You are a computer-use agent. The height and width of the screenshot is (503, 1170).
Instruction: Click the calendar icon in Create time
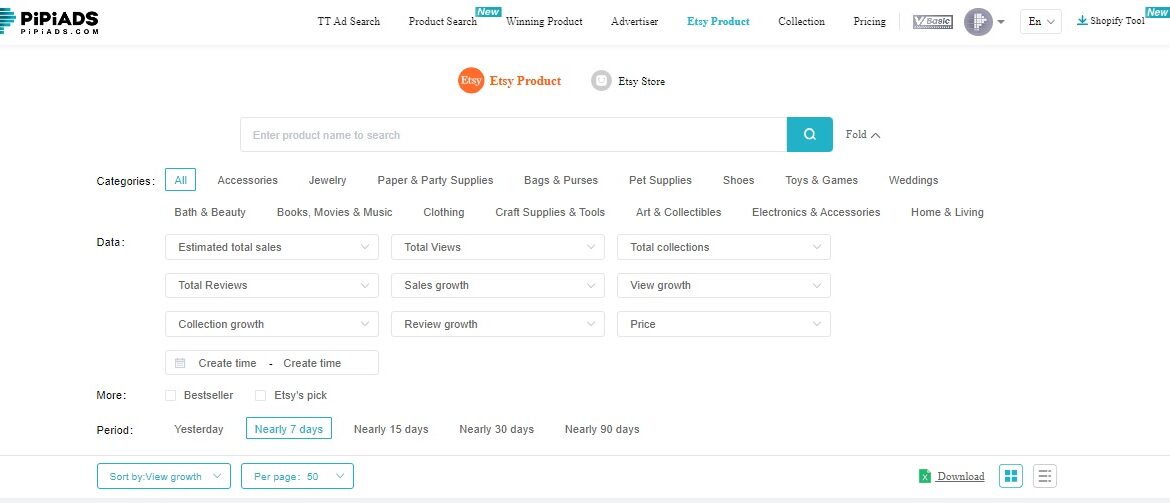click(180, 363)
